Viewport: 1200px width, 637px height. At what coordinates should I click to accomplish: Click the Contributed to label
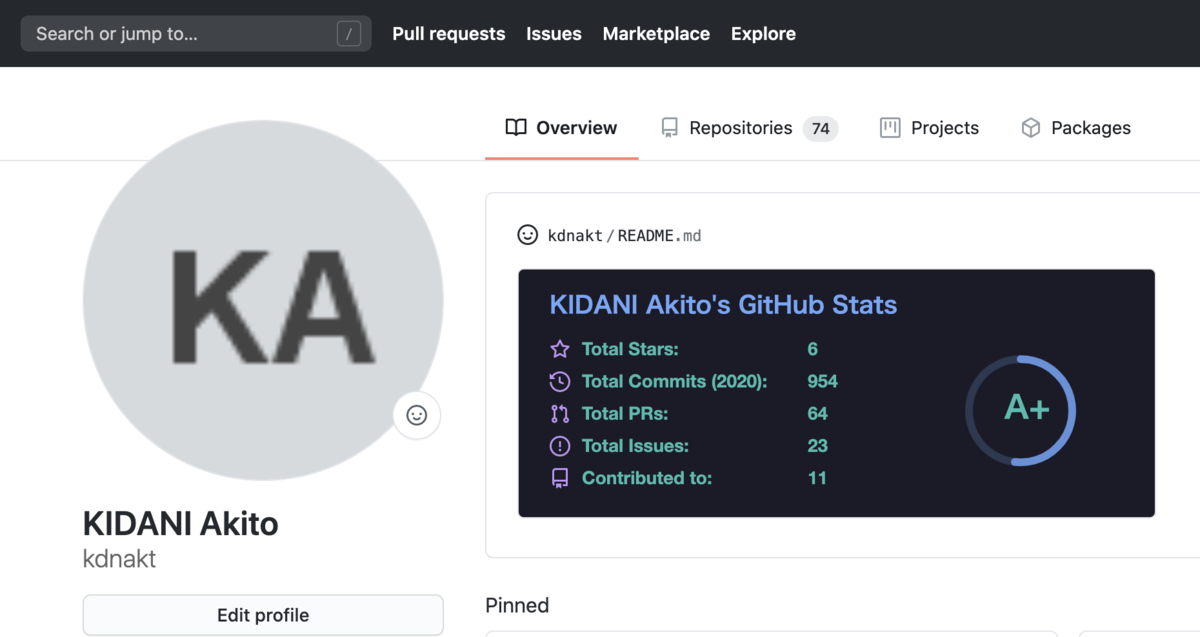pos(647,478)
